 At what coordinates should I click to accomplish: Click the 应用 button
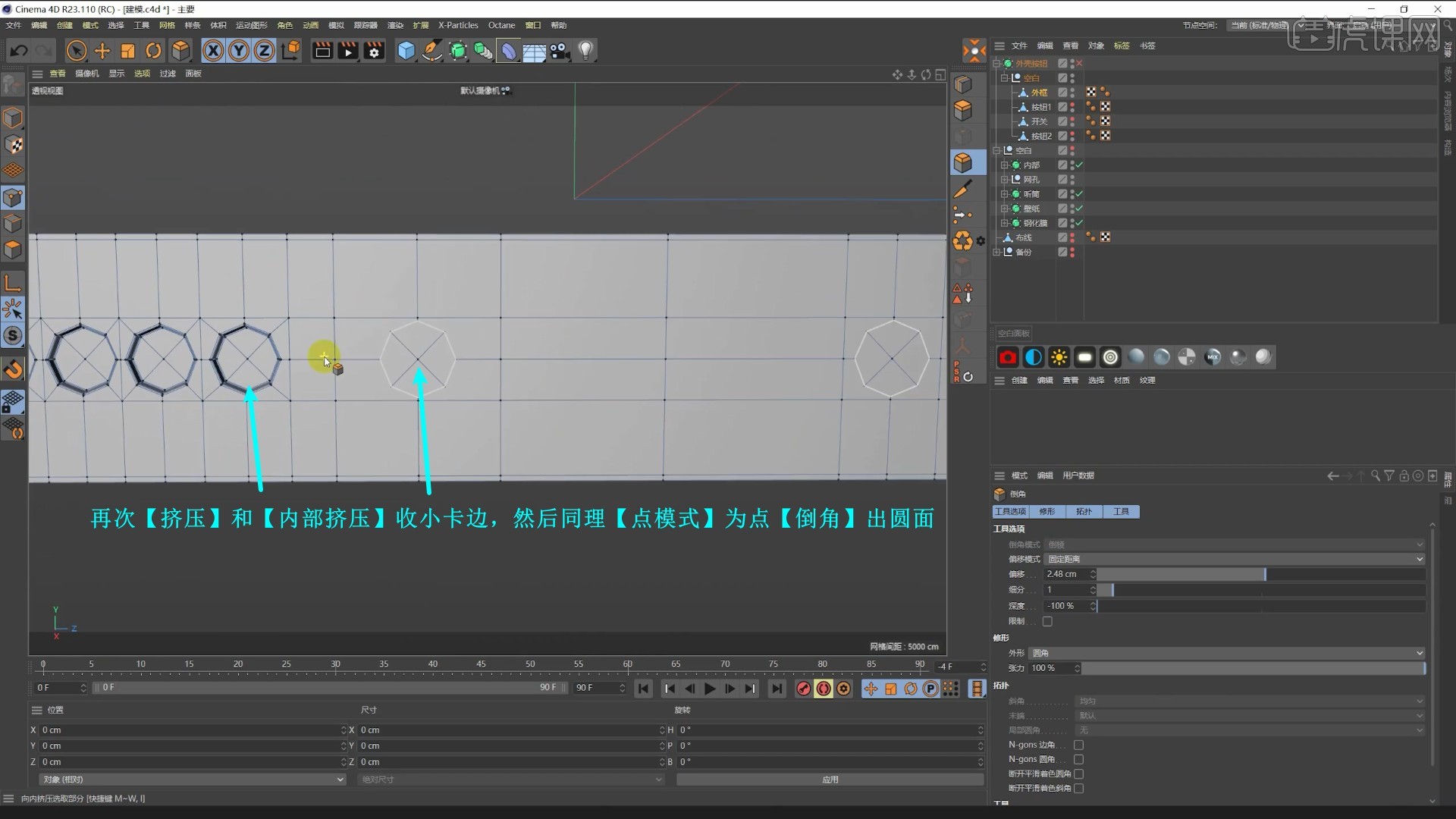830,779
